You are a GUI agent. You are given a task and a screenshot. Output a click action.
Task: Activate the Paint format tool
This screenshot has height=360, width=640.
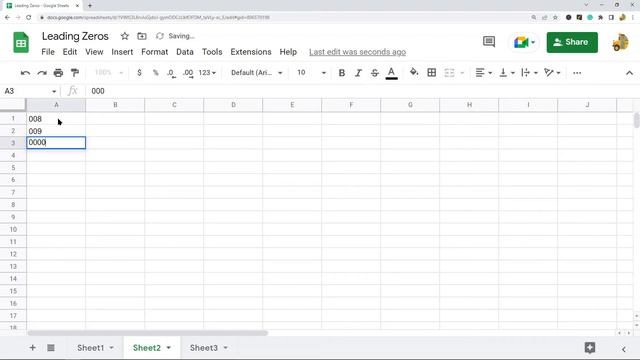(x=75, y=73)
